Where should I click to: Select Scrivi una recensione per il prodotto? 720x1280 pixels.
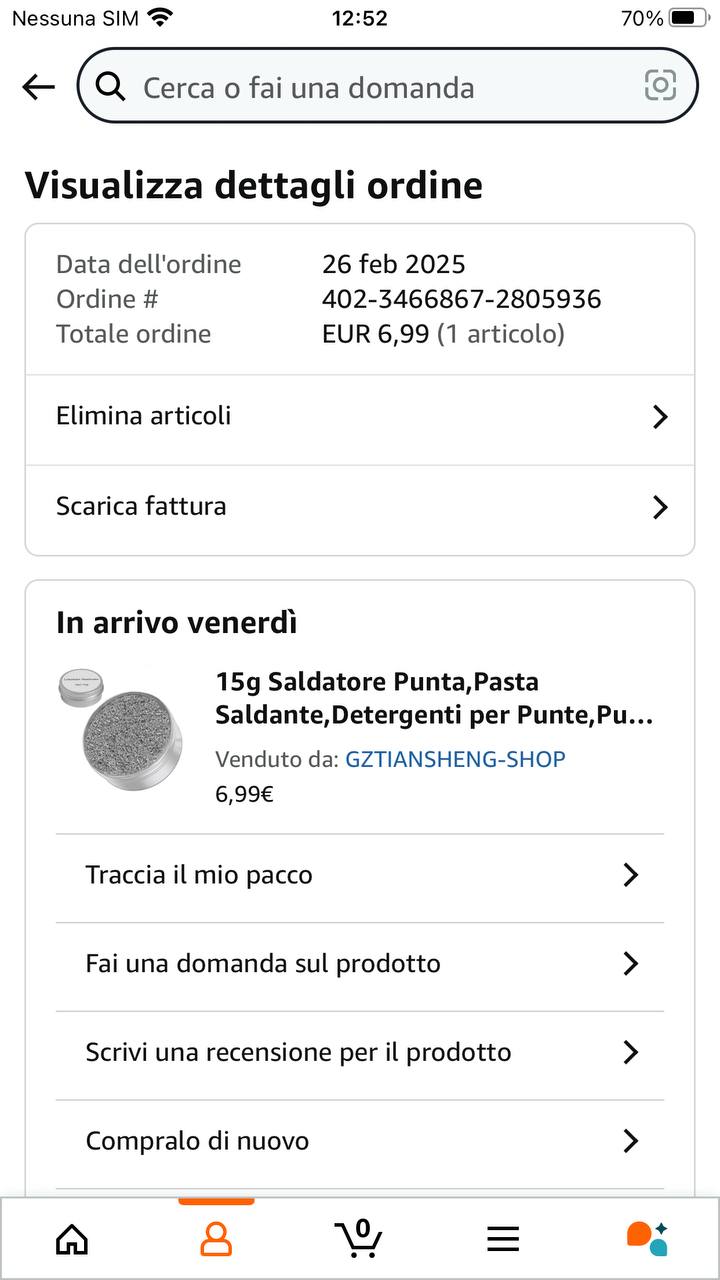(x=360, y=1053)
